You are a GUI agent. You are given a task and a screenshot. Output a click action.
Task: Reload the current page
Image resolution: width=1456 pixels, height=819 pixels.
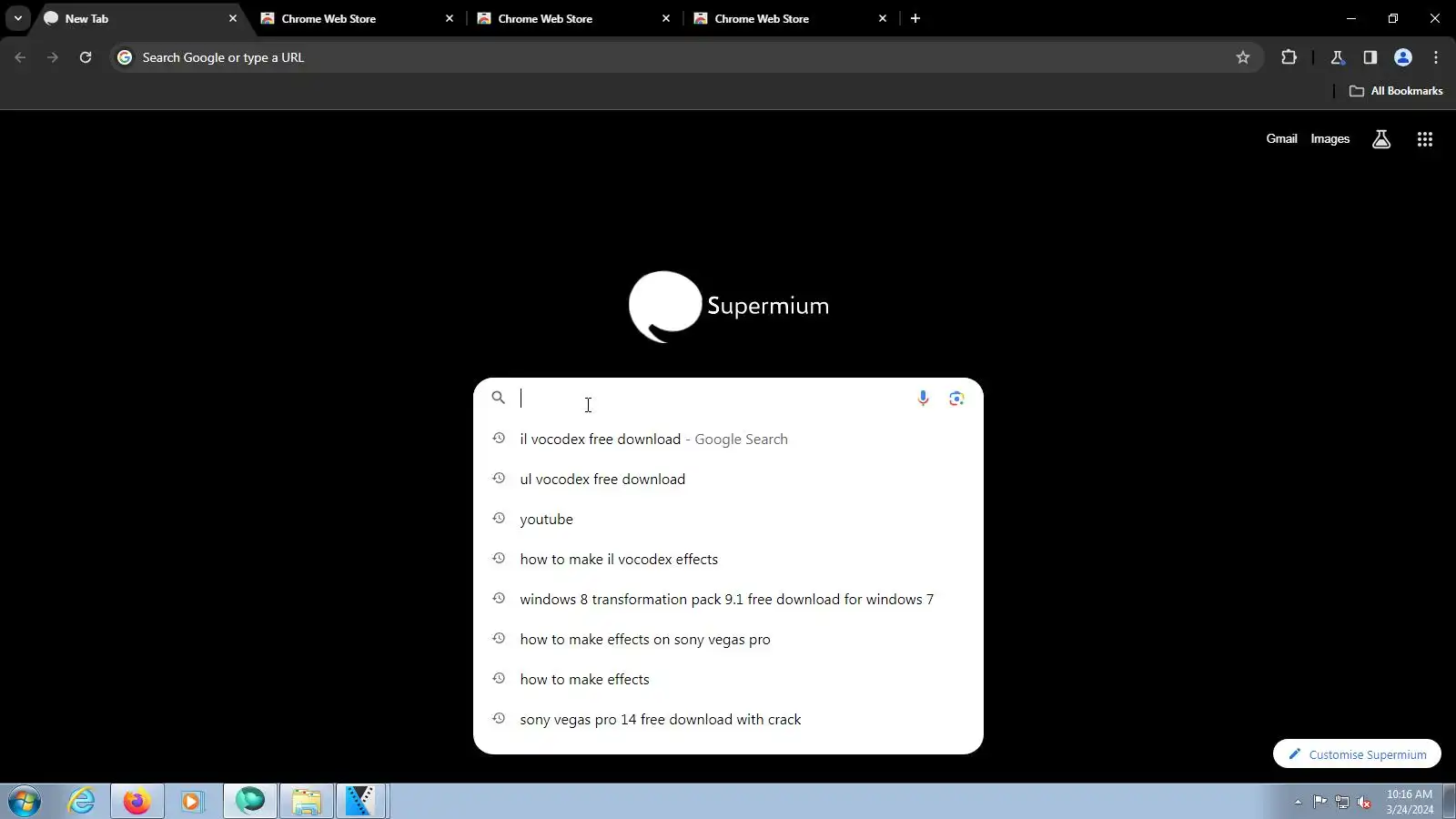pyautogui.click(x=86, y=57)
